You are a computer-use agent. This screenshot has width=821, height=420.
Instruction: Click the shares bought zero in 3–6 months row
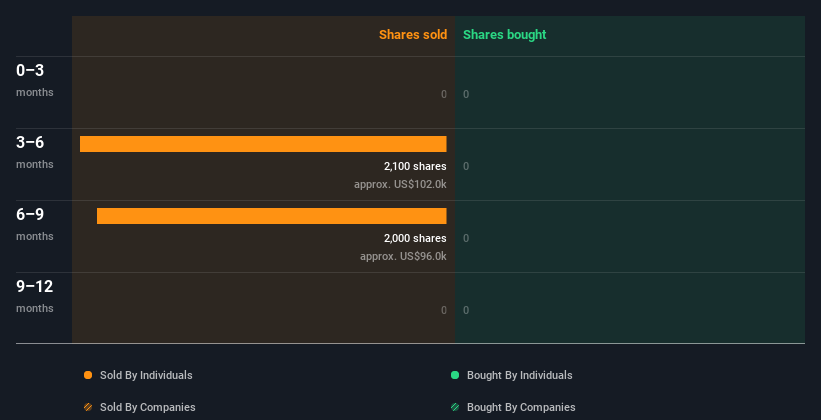coord(466,167)
